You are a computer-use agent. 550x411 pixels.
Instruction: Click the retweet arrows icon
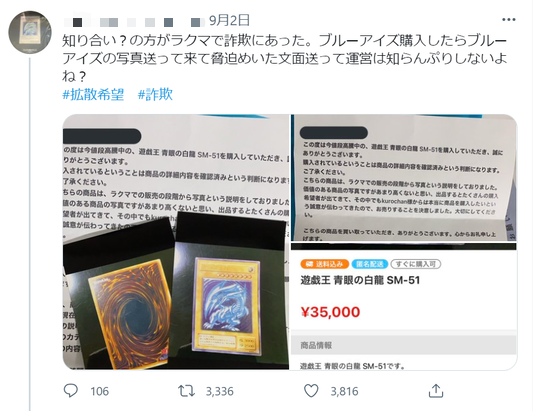tap(186, 391)
